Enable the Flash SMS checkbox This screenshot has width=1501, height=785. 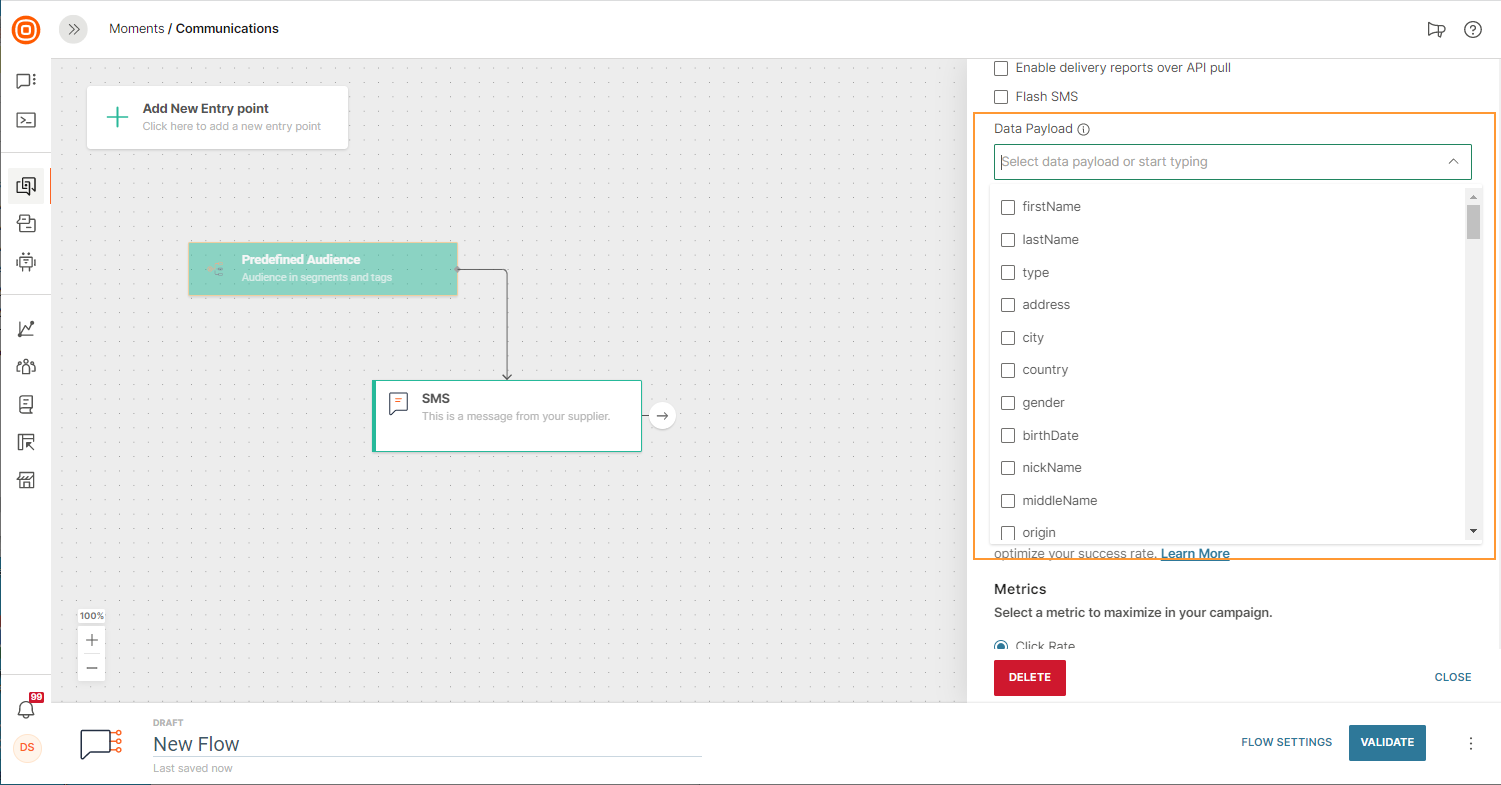pos(1001,97)
